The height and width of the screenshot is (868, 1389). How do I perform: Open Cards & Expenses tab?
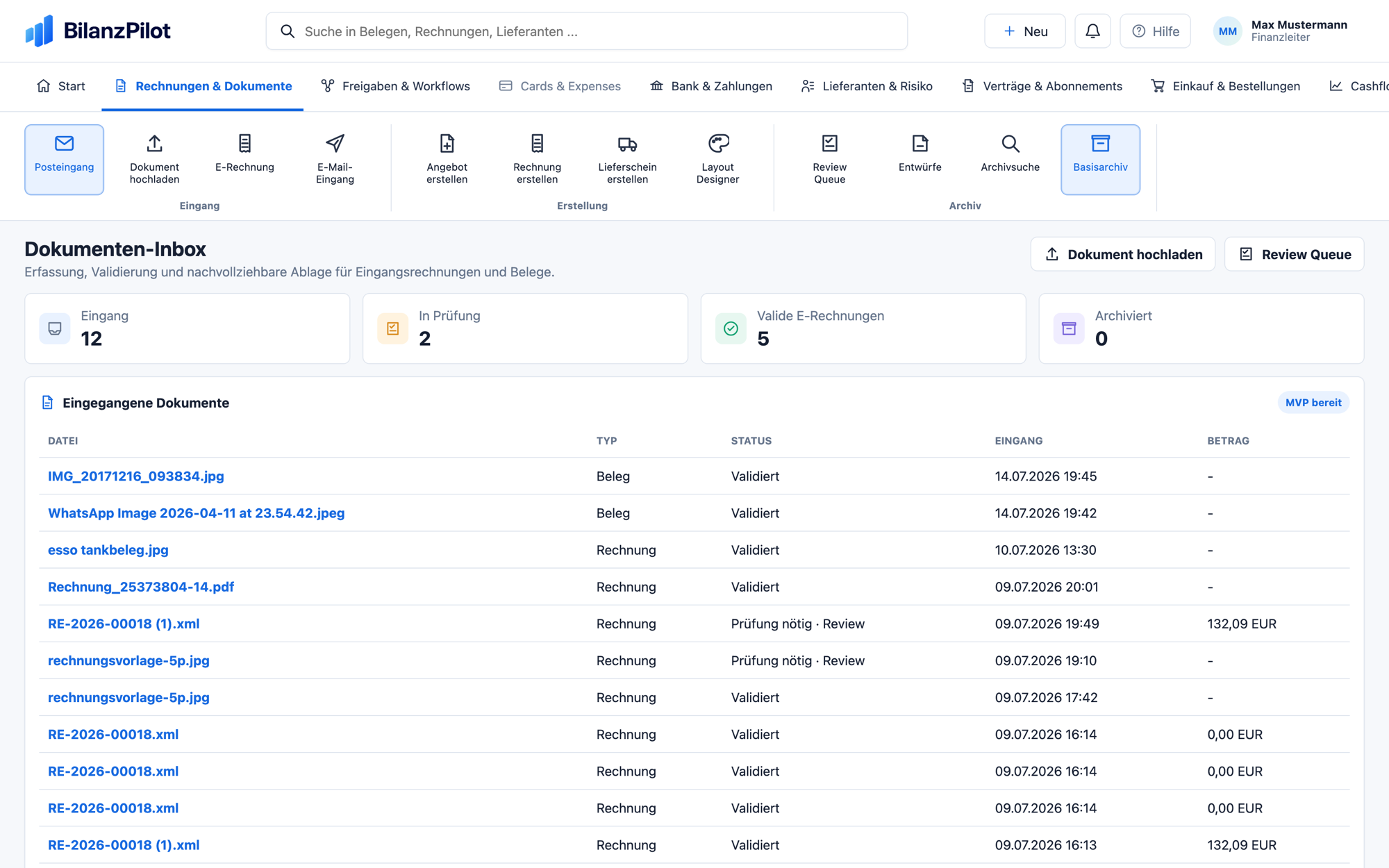560,86
